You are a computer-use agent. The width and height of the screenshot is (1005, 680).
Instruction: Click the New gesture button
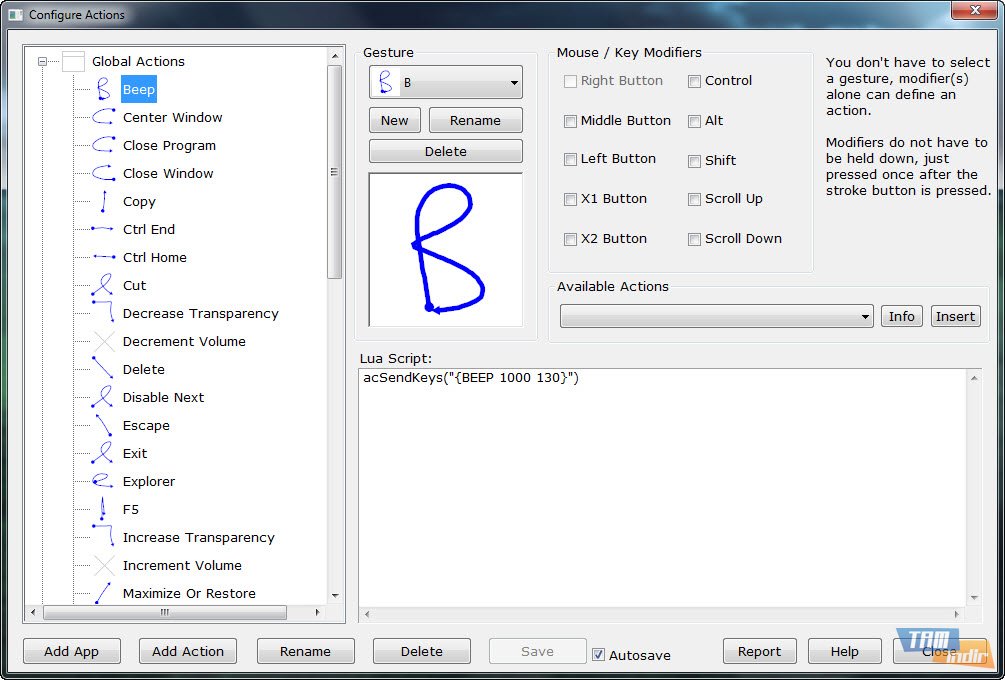395,120
